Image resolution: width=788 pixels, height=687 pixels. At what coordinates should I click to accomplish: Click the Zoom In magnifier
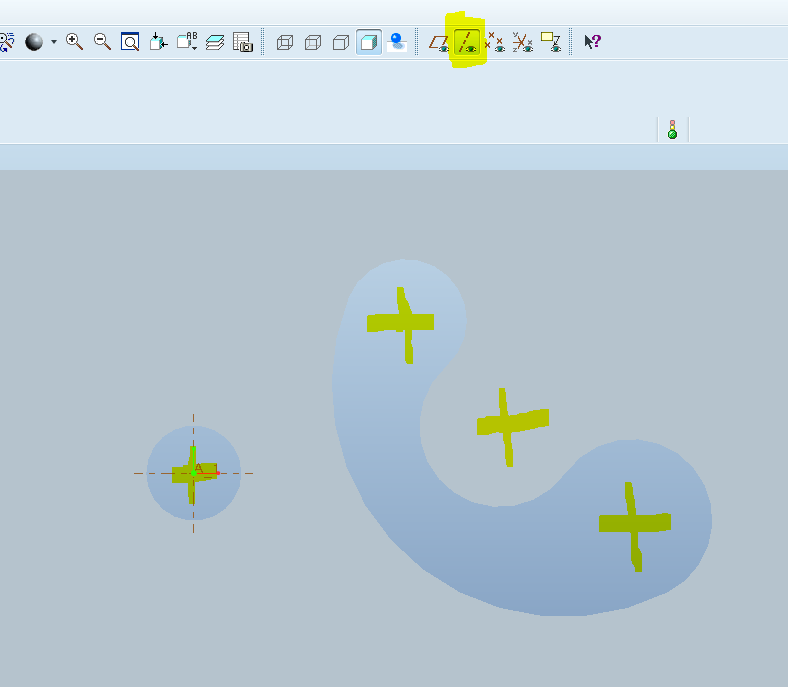click(74, 42)
